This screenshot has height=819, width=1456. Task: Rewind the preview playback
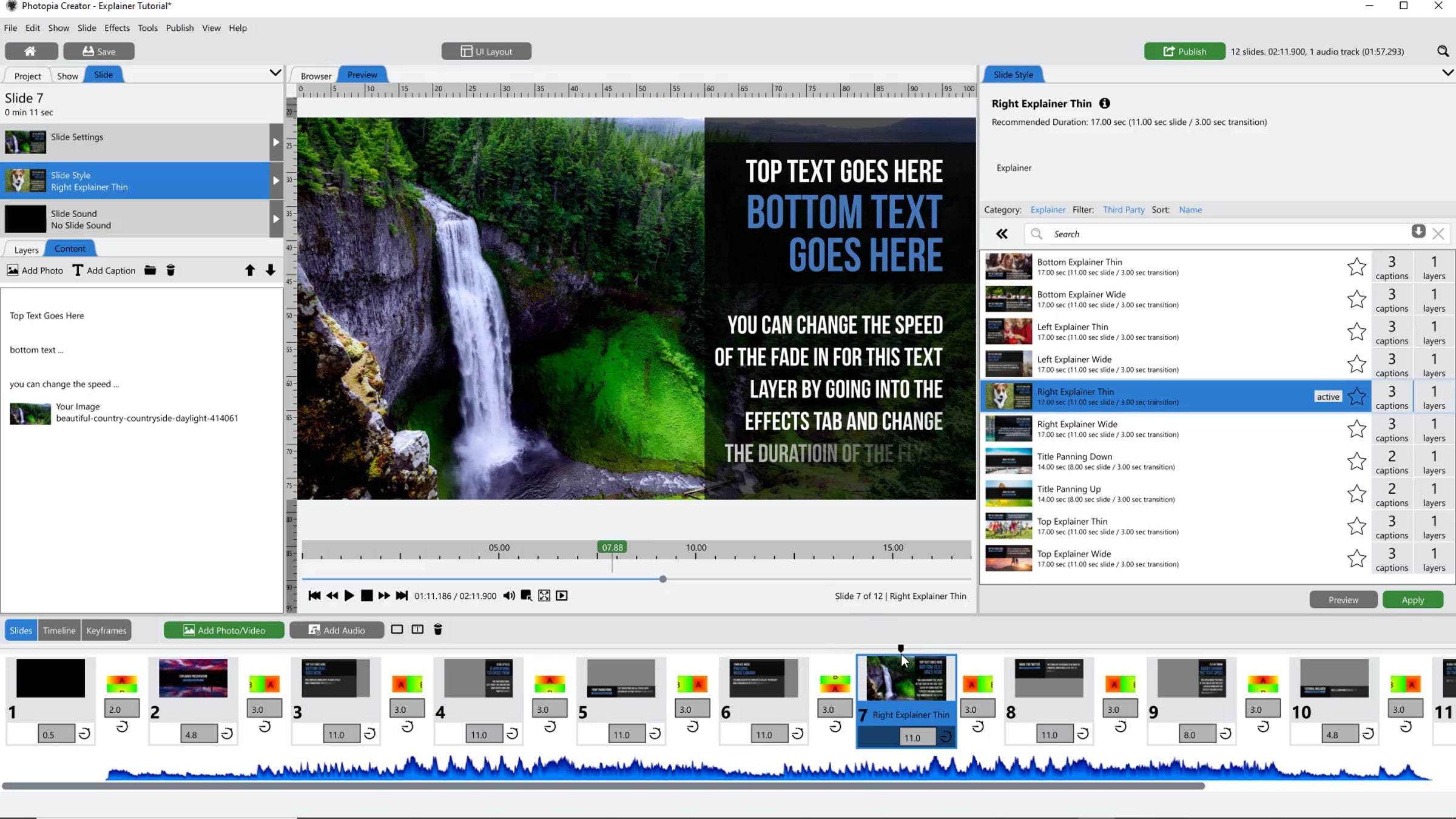pyautogui.click(x=332, y=596)
